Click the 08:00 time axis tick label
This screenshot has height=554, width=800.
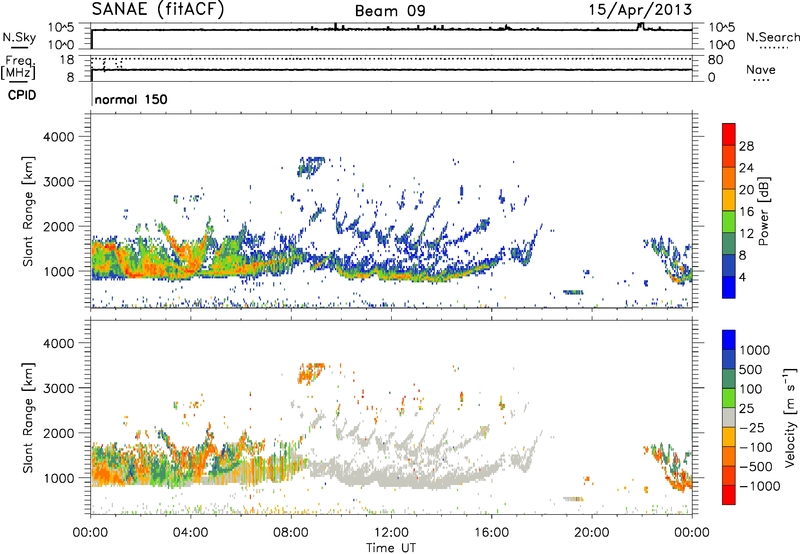(291, 533)
